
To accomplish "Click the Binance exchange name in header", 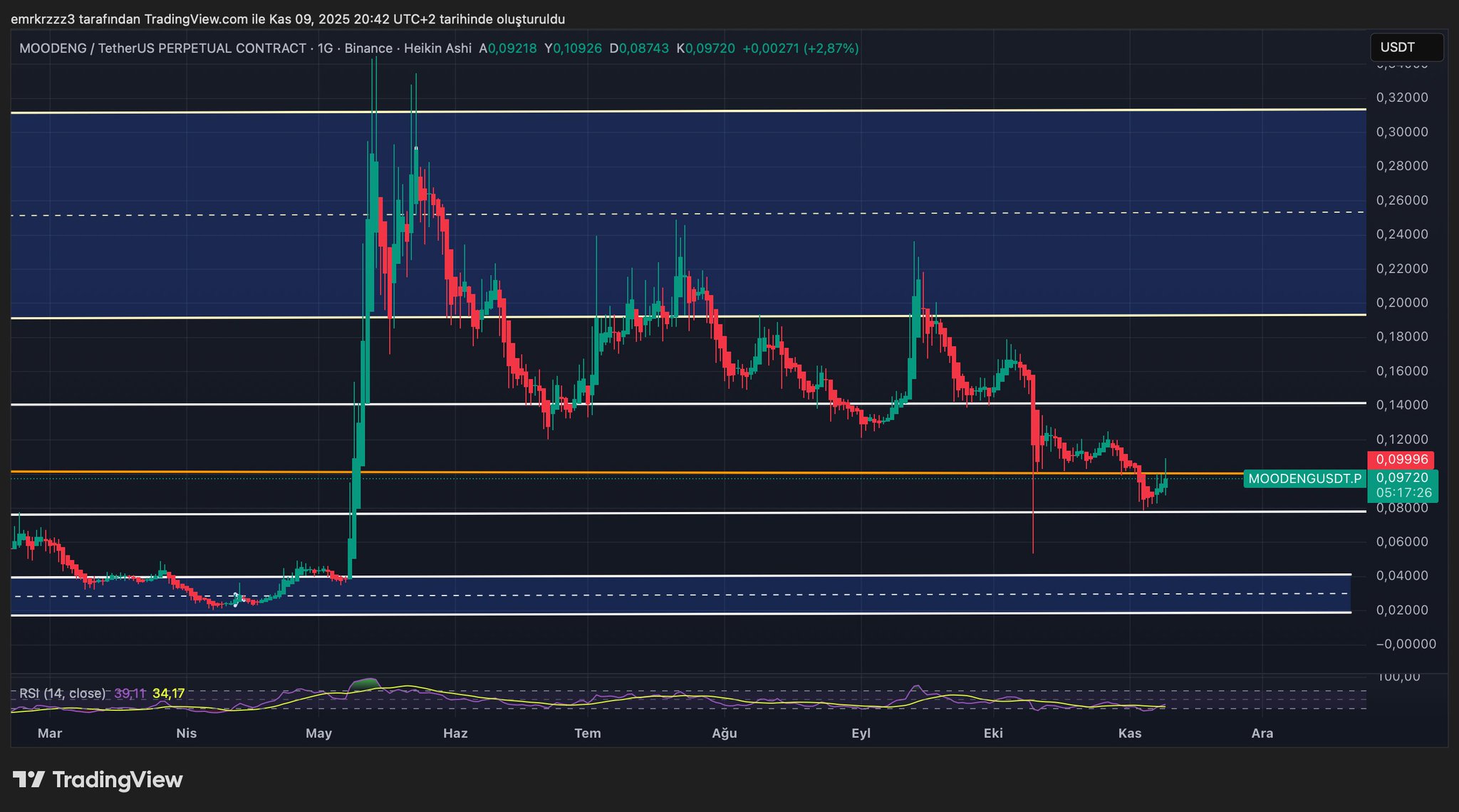I will [x=368, y=48].
